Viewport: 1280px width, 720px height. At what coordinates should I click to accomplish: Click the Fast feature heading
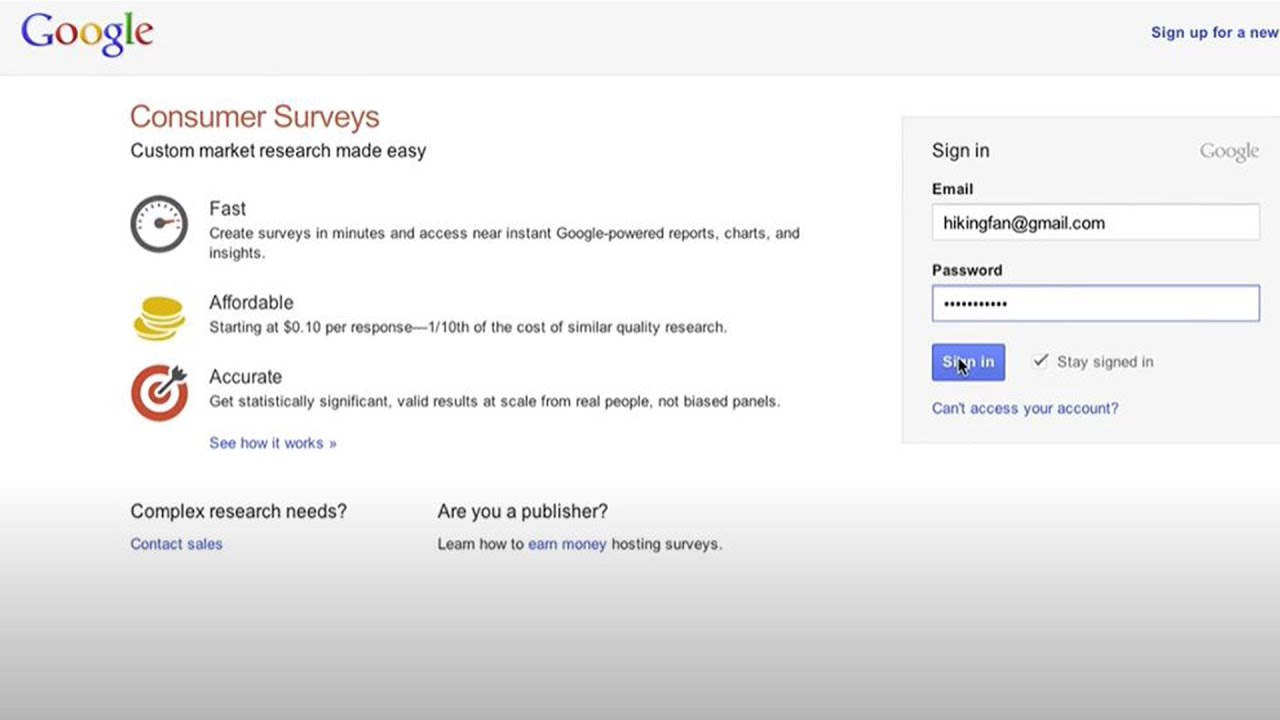(227, 209)
